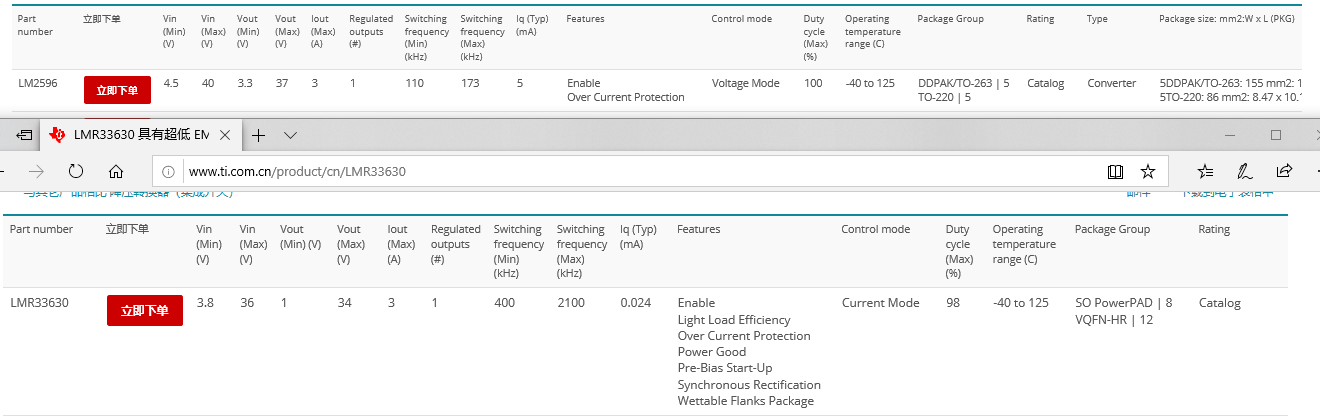
Task: Click Part number header in lower table
Action: coord(41,229)
